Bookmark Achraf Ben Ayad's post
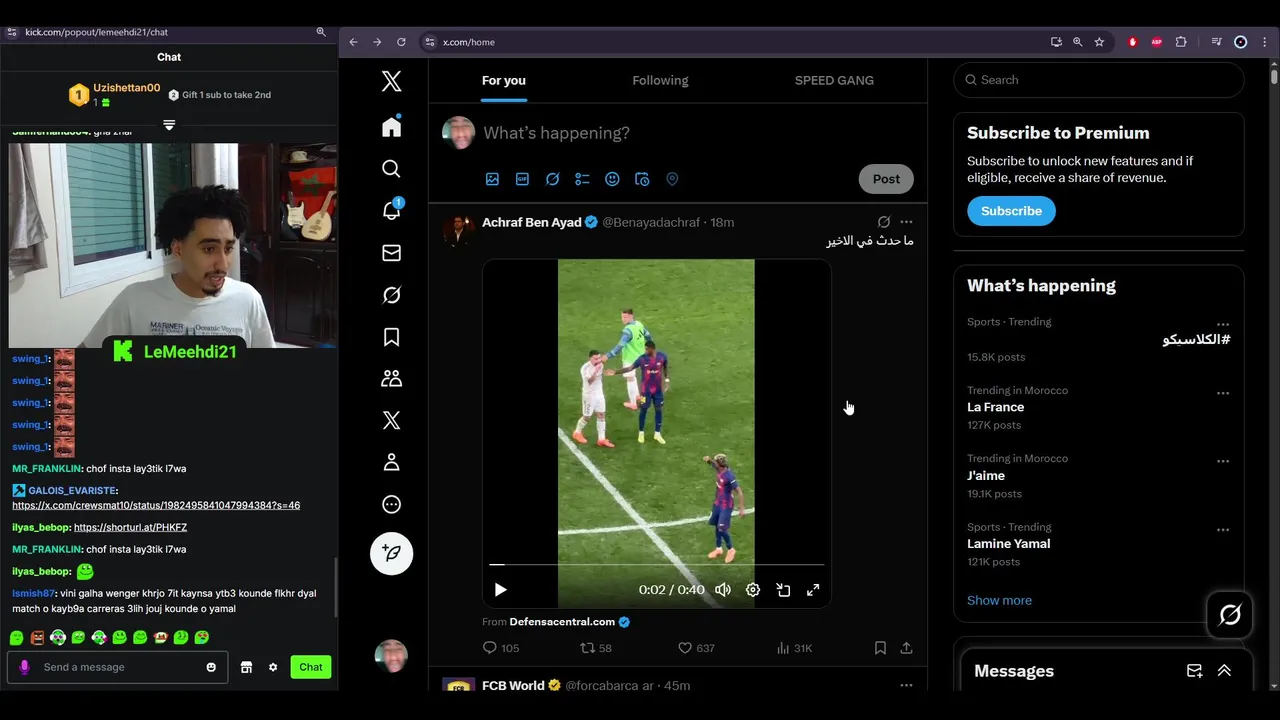The height and width of the screenshot is (720, 1280). coord(880,648)
